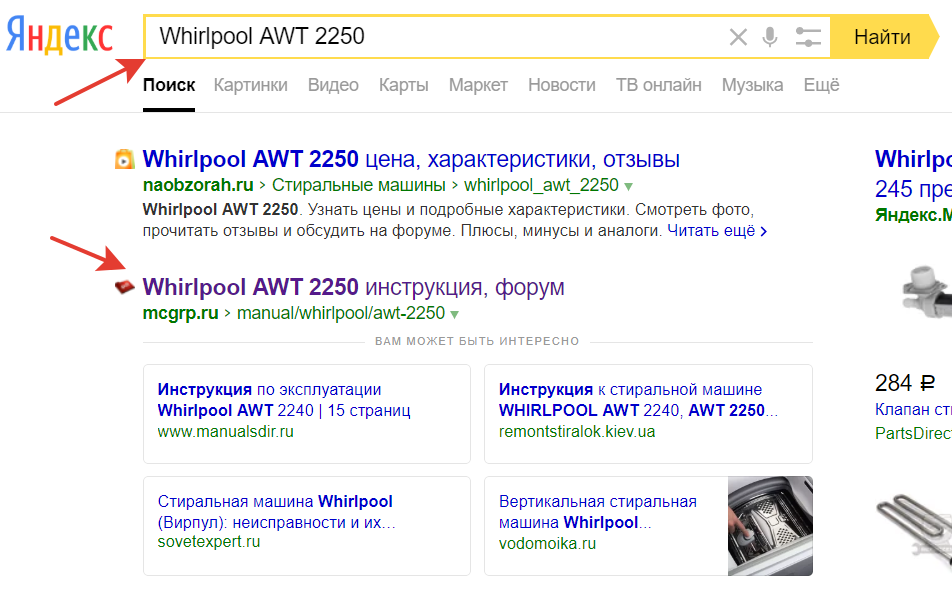Expand the Ещё menu
The width and height of the screenshot is (952, 593).
tap(821, 85)
